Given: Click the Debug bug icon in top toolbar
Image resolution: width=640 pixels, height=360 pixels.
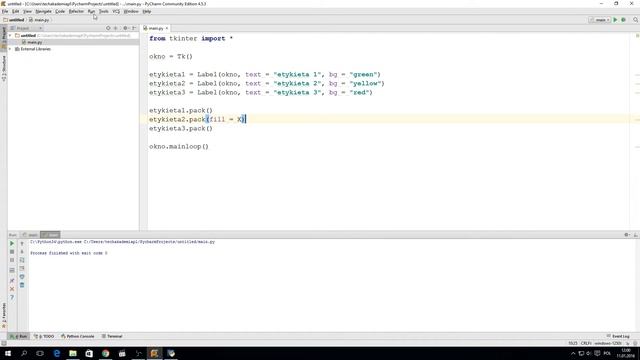Looking at the screenshot, I should pyautogui.click(x=623, y=20).
